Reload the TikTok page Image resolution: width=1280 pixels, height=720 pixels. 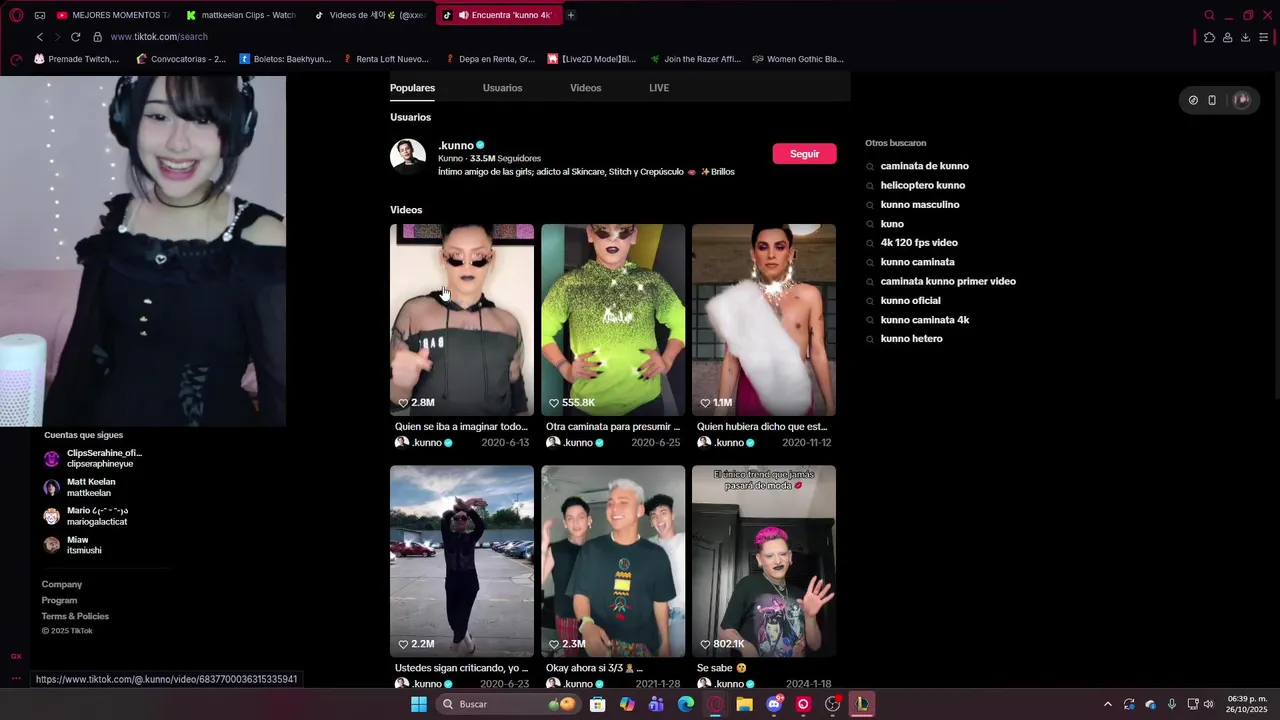pos(75,37)
